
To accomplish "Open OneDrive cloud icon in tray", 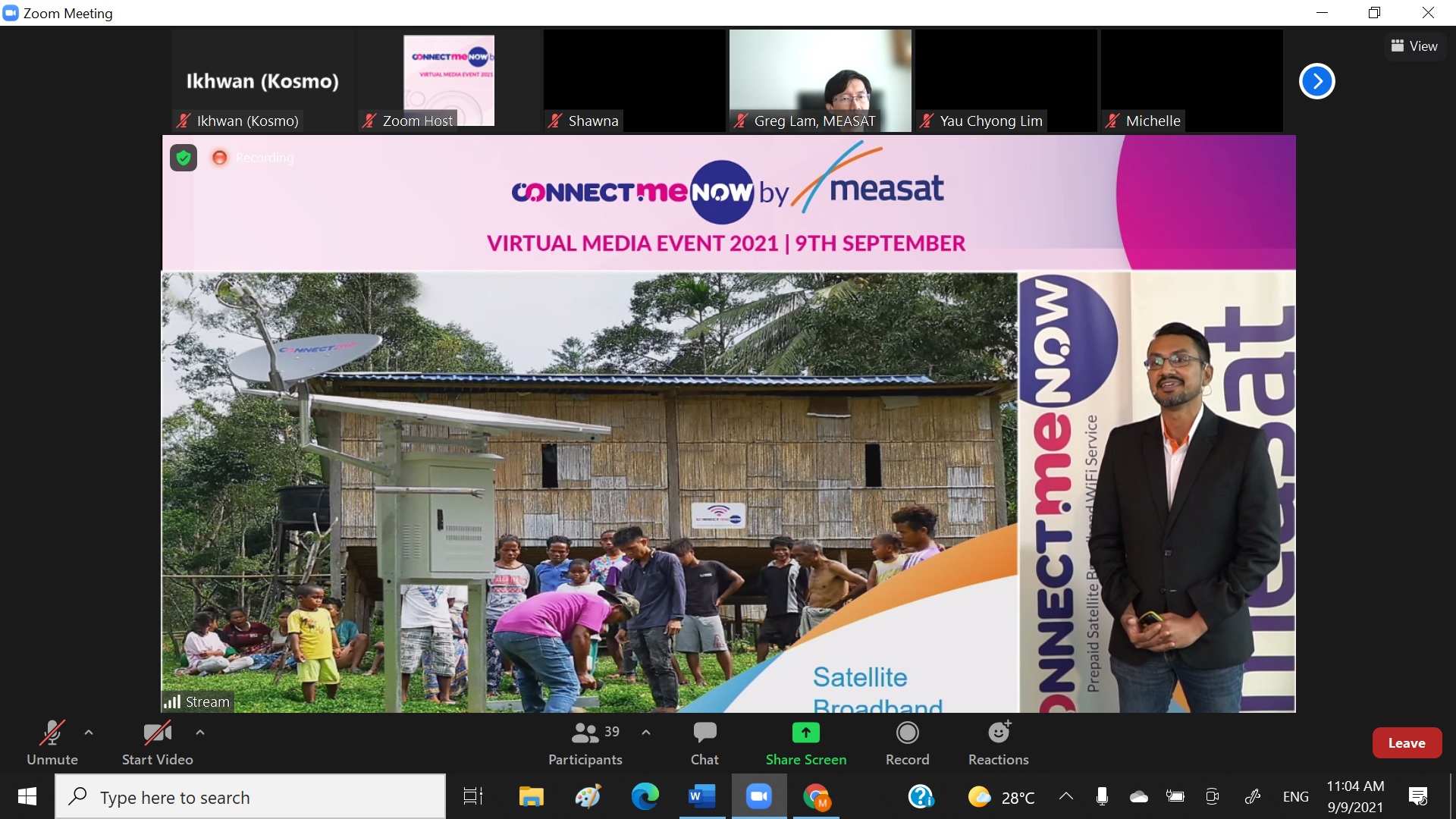I will coord(1138,797).
